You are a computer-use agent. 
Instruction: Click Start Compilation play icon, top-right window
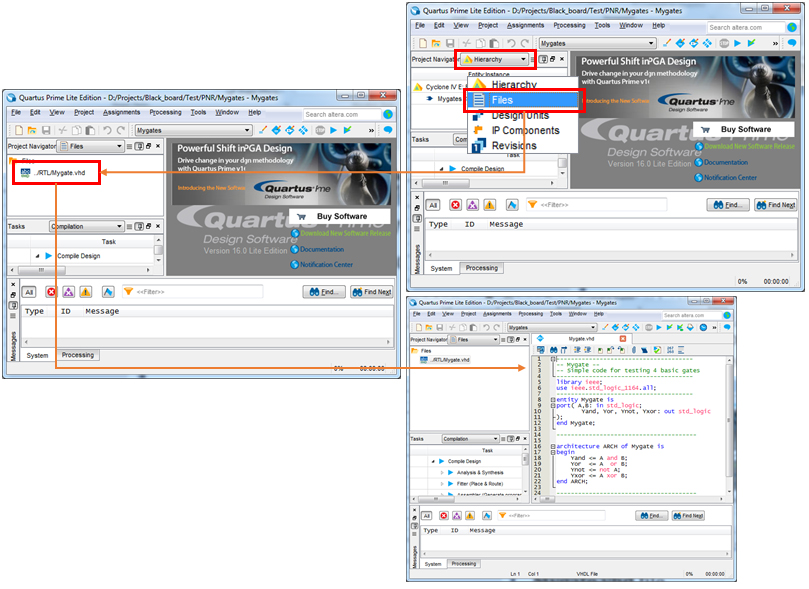click(737, 43)
